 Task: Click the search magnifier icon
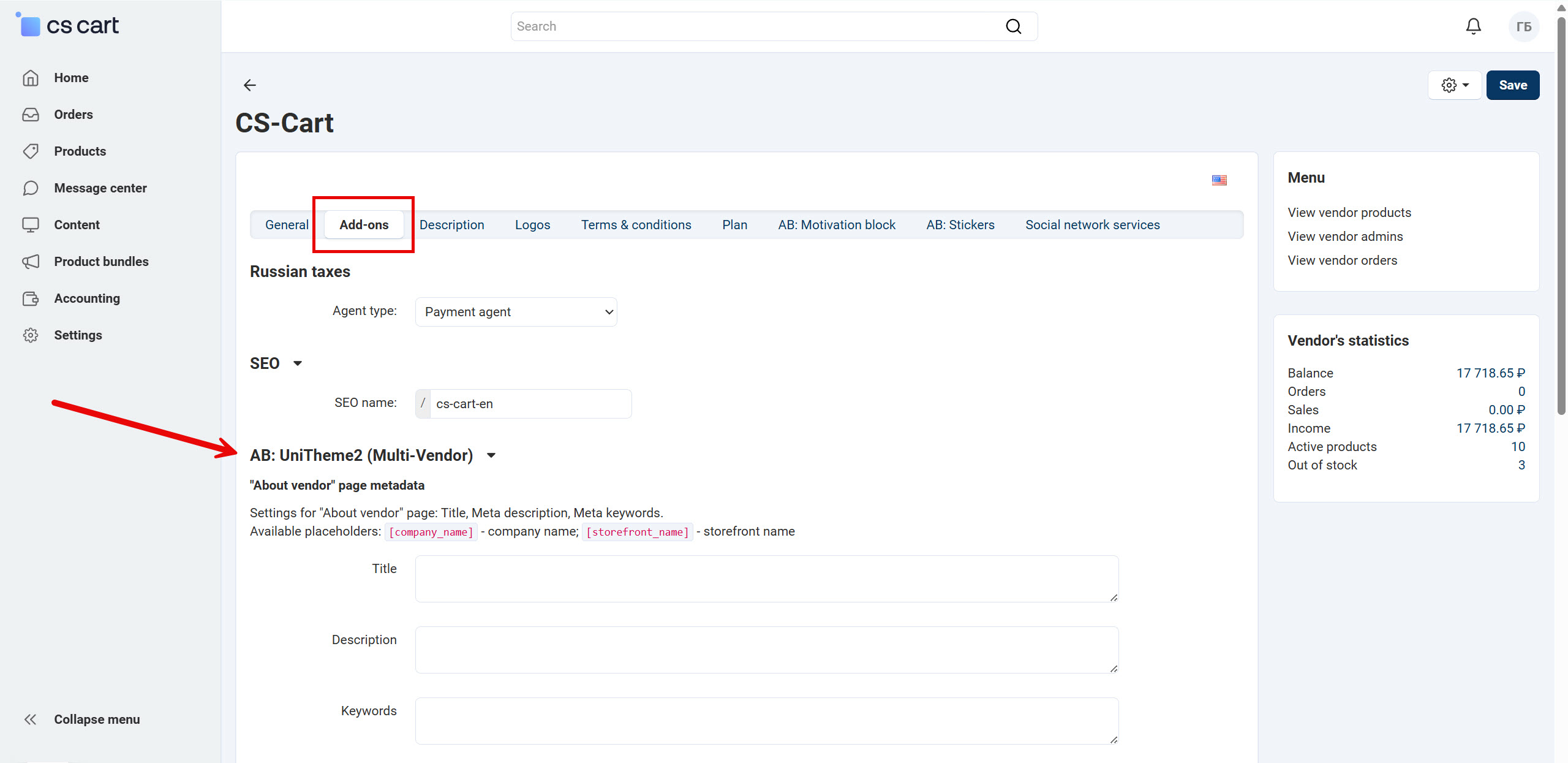coord(1014,26)
